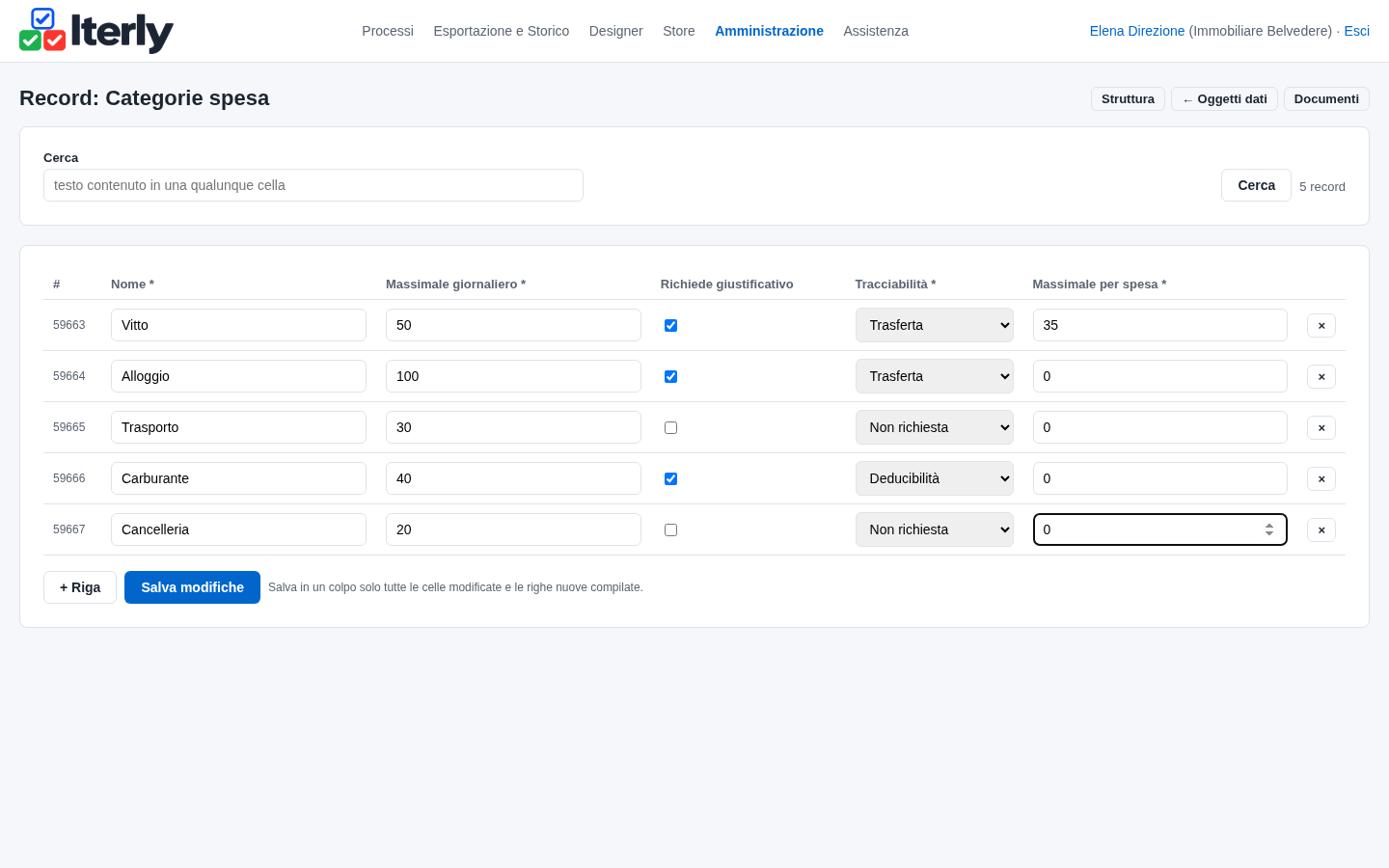Edit the Carburante name field

pos(238,478)
